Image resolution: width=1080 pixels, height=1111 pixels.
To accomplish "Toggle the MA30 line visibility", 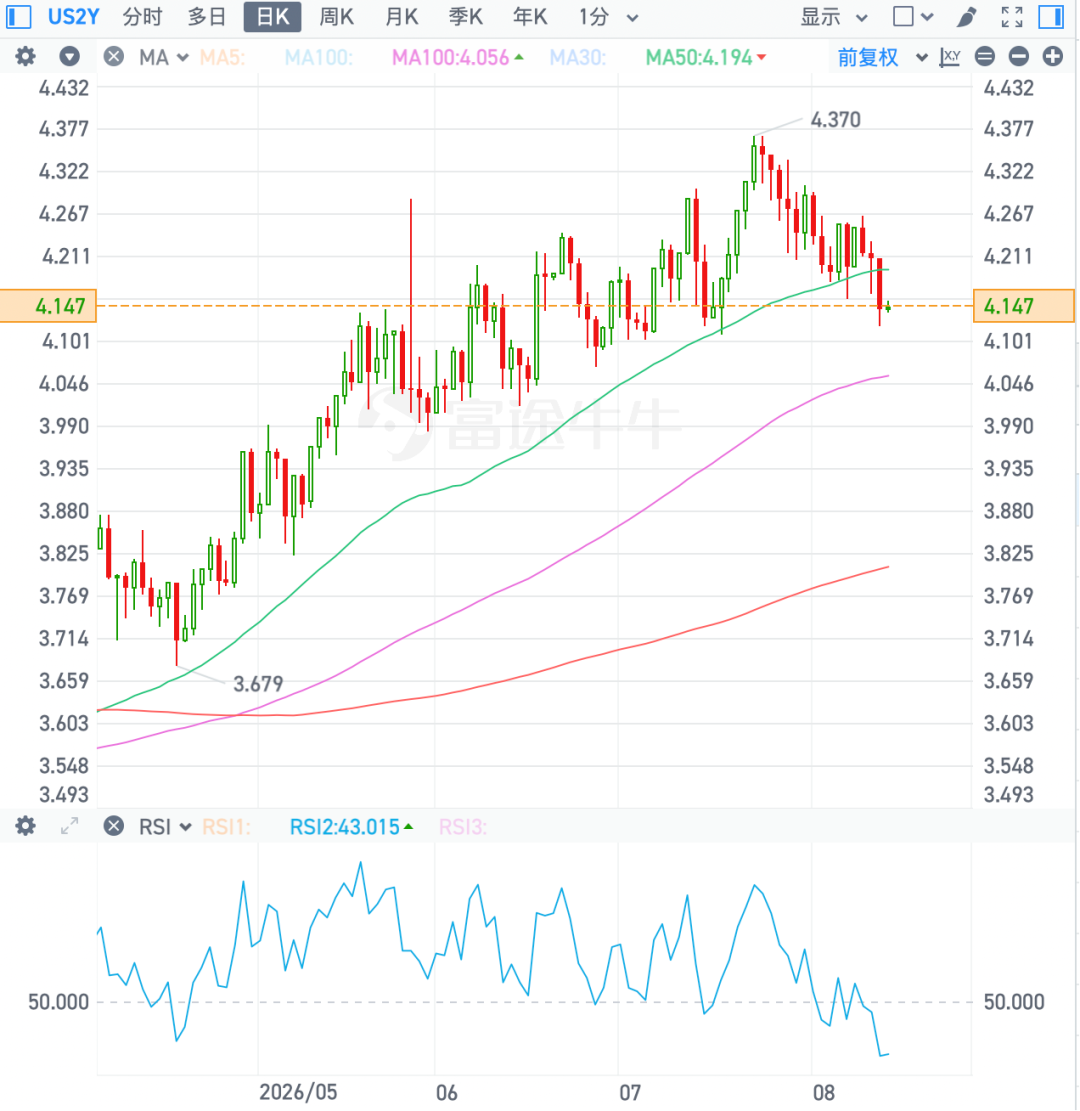I will click(x=578, y=57).
